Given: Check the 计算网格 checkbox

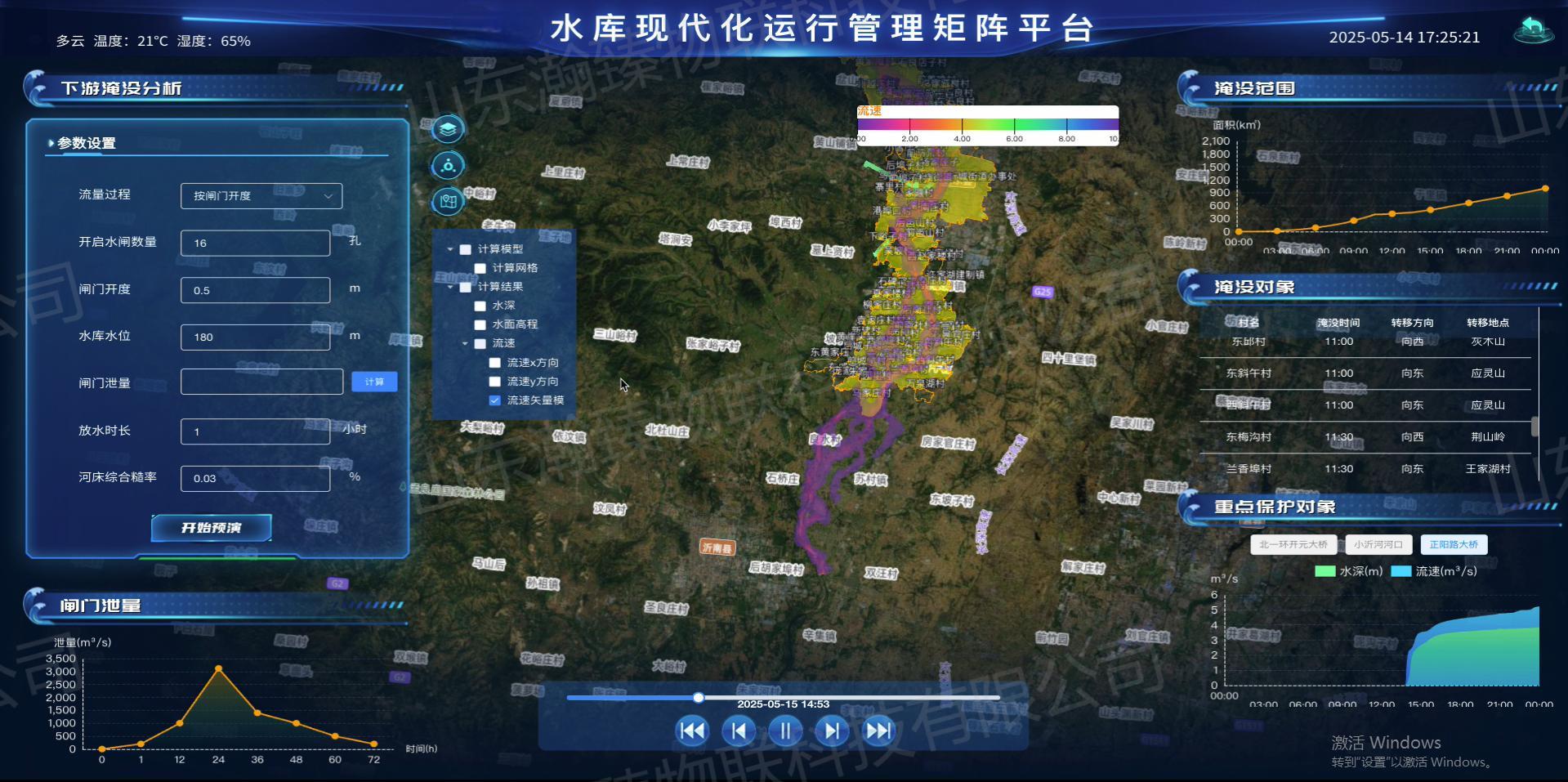Looking at the screenshot, I should pyautogui.click(x=480, y=268).
